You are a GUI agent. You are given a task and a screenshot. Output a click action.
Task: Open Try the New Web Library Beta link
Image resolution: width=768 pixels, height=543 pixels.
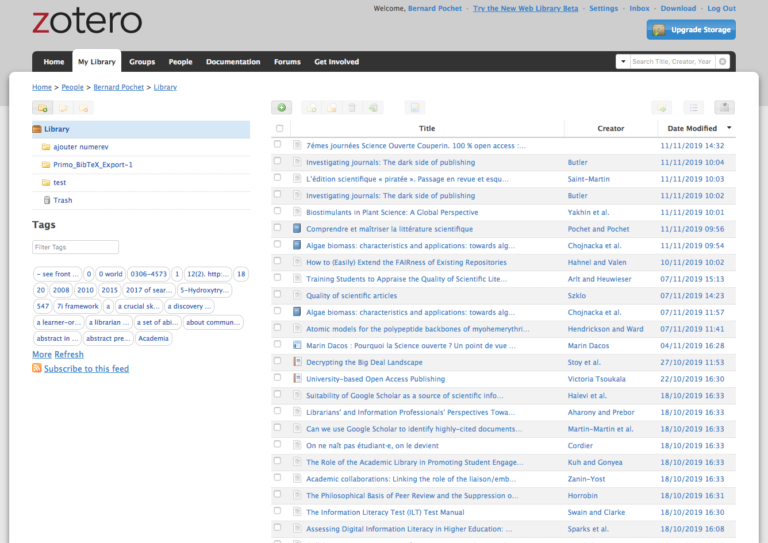tap(526, 8)
